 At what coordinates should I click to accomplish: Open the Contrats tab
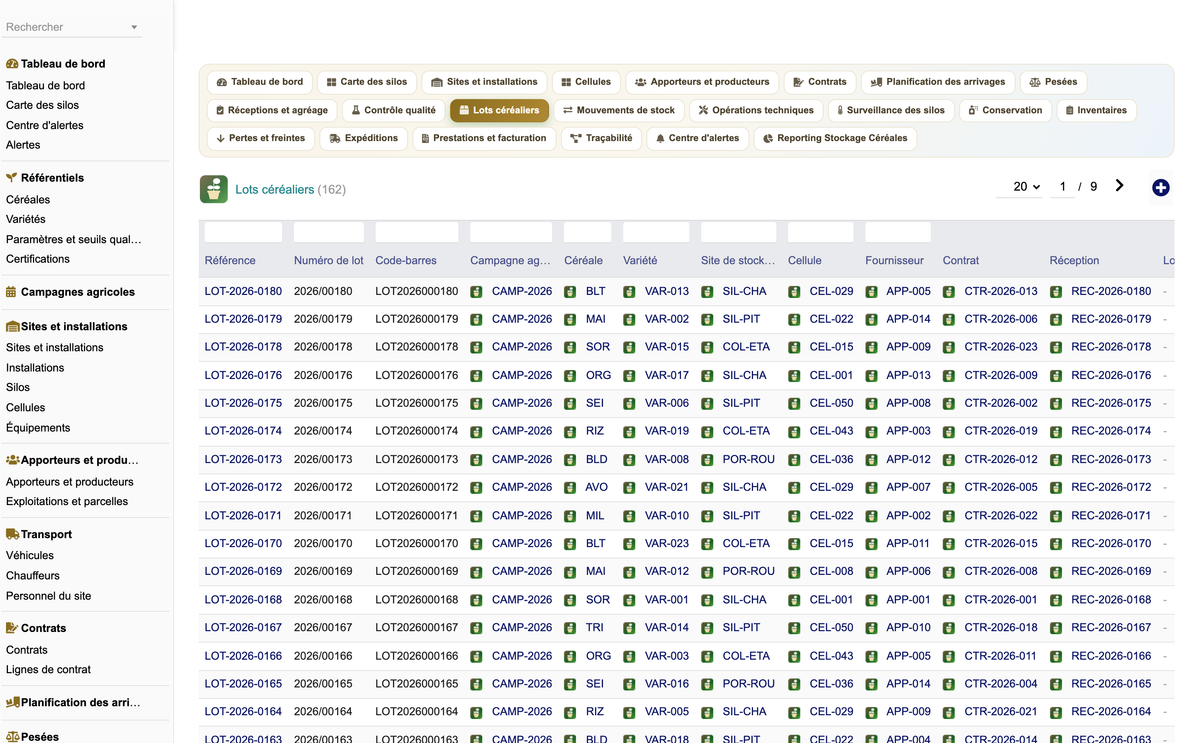click(820, 82)
